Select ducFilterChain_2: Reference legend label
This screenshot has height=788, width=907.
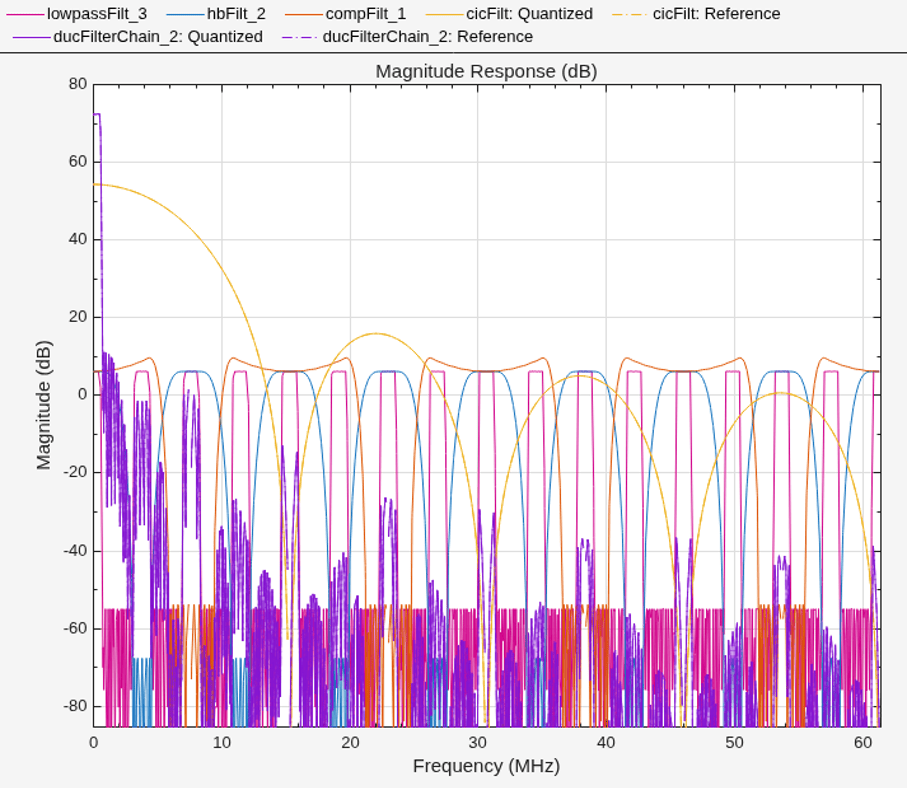[427, 37]
